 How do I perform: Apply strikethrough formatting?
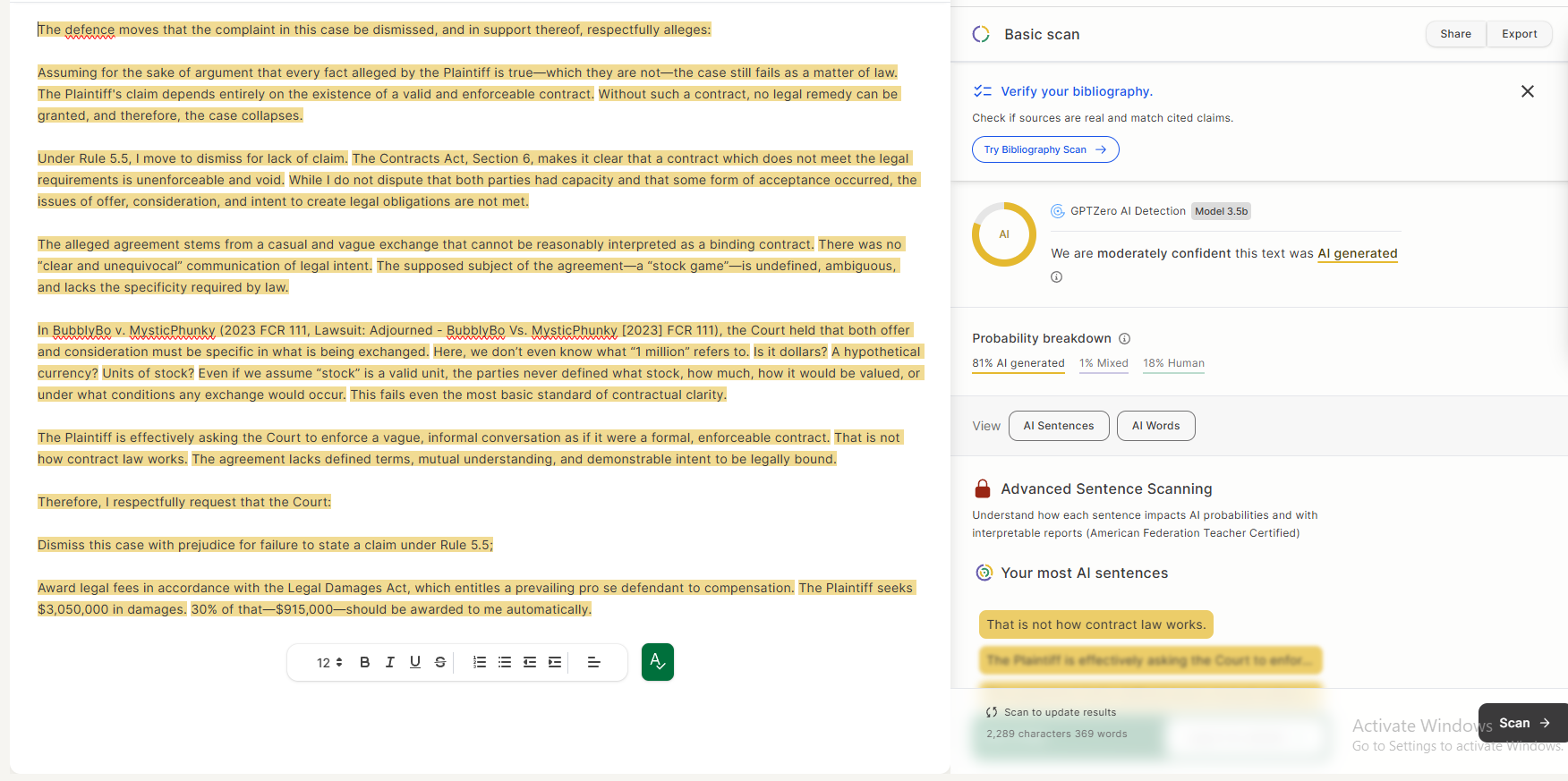(x=439, y=662)
